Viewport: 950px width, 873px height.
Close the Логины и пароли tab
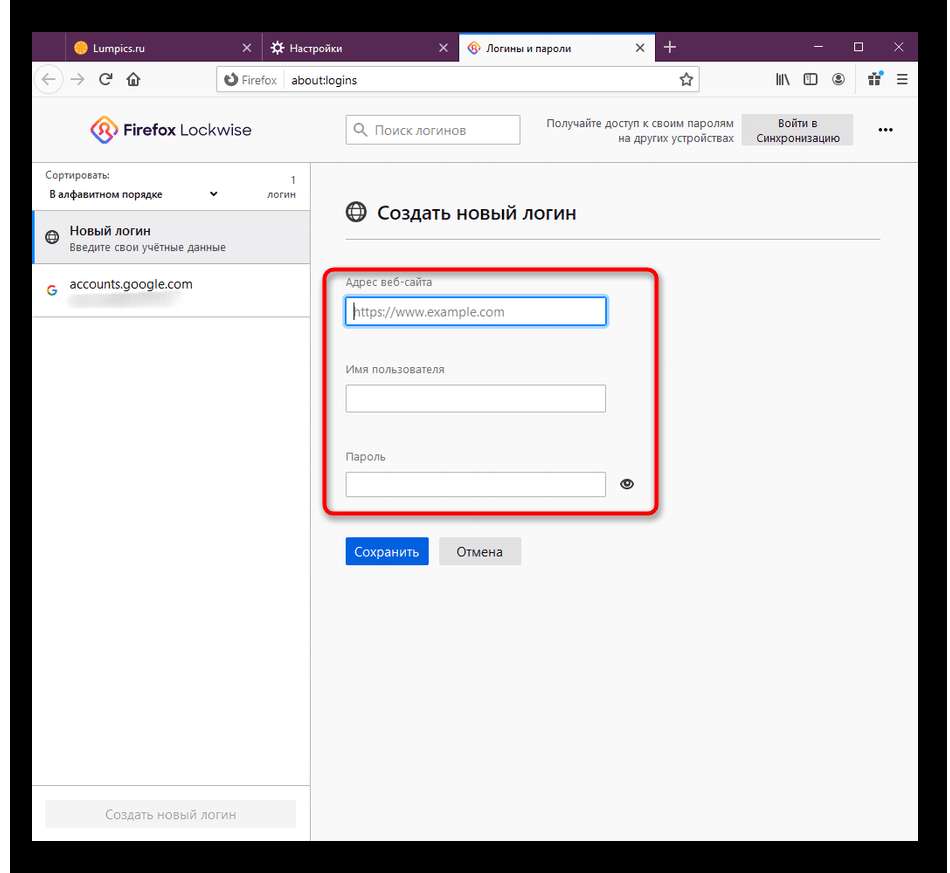640,48
